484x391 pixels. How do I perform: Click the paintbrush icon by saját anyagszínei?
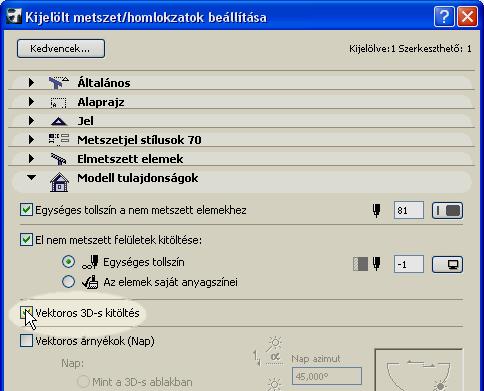(x=90, y=282)
